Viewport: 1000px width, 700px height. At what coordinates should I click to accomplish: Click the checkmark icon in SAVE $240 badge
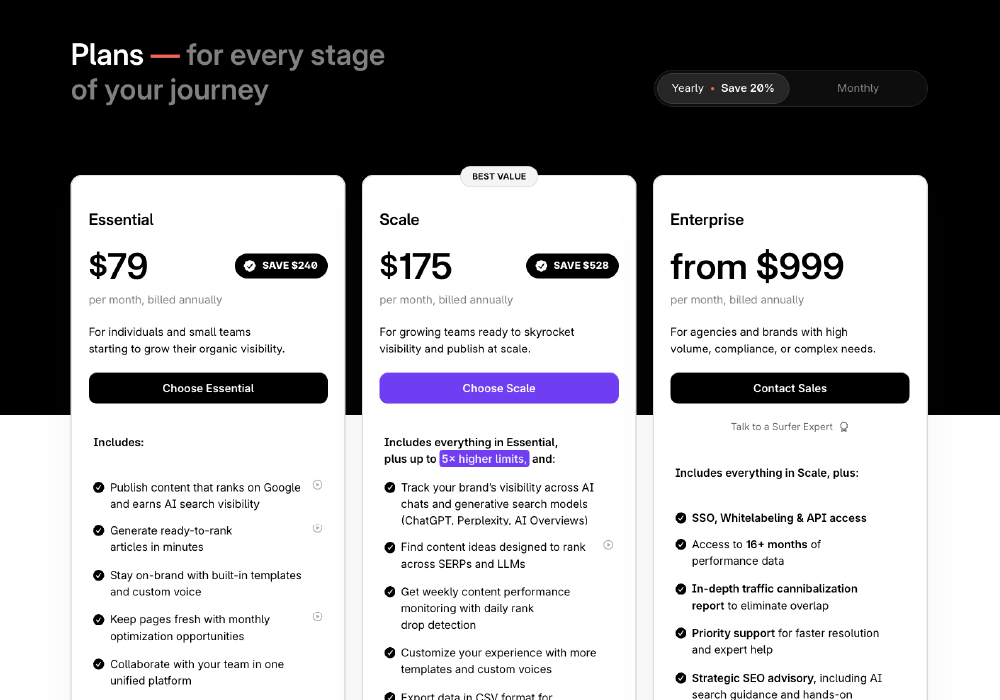(x=250, y=266)
